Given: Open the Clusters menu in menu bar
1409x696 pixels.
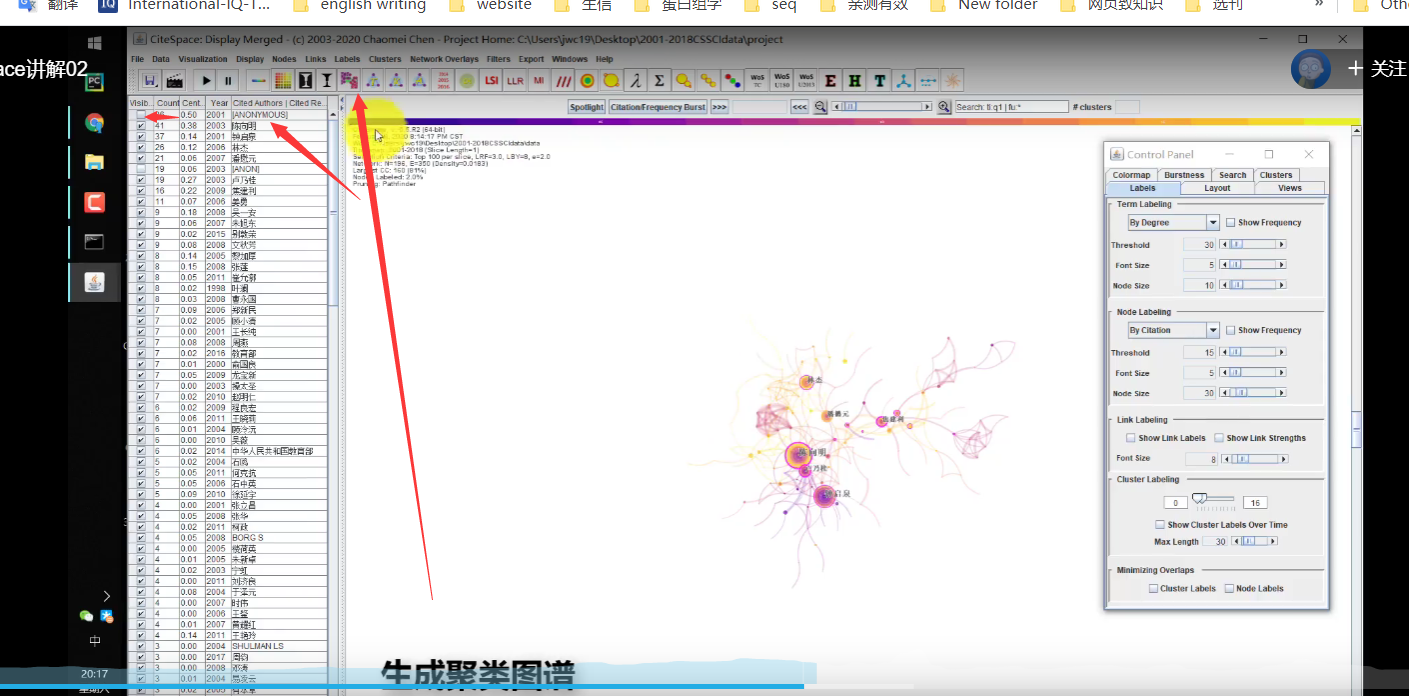Looking at the screenshot, I should [x=385, y=59].
